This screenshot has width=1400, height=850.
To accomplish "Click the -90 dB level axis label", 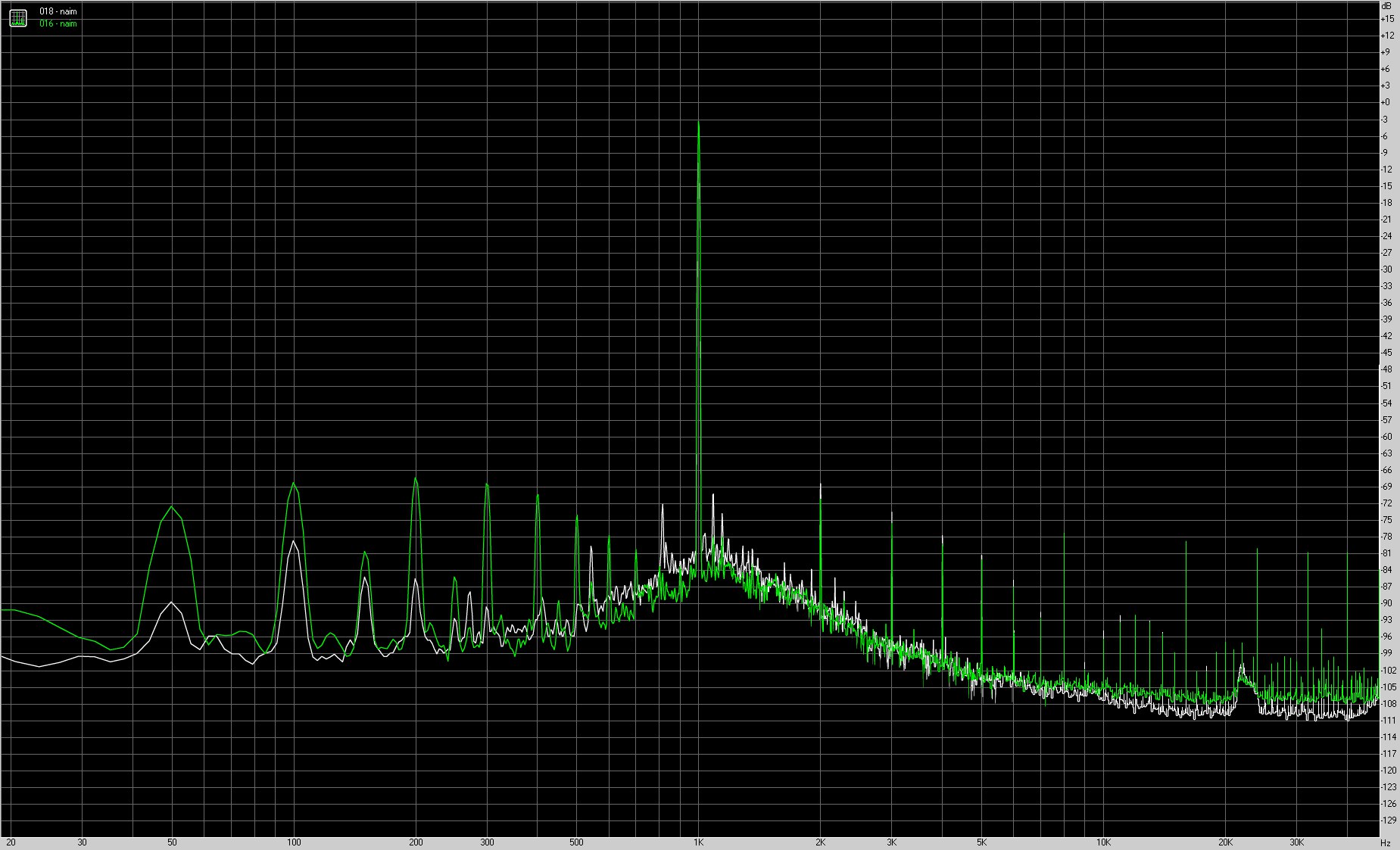I will click(x=1387, y=603).
